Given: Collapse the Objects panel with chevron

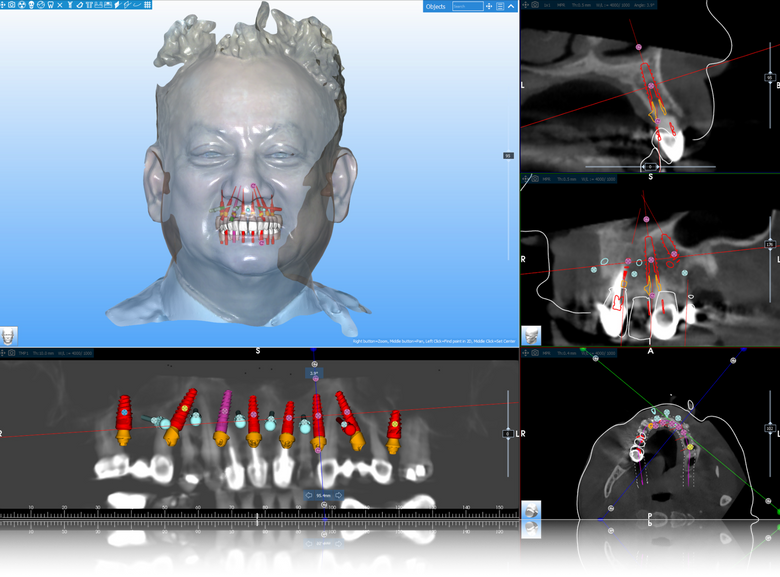Looking at the screenshot, I should coord(513,6).
